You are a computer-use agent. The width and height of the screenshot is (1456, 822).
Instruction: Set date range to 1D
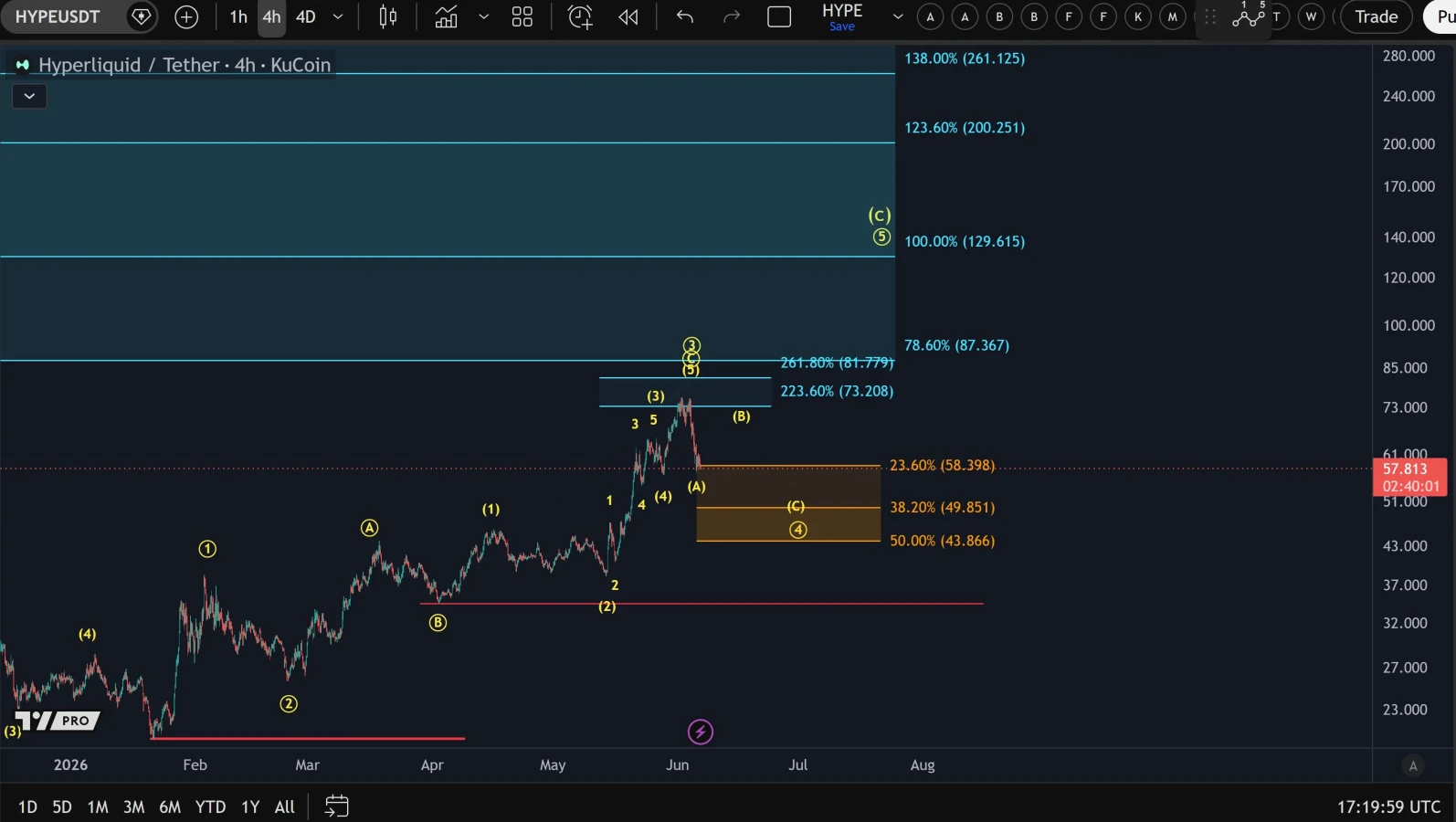click(x=27, y=806)
